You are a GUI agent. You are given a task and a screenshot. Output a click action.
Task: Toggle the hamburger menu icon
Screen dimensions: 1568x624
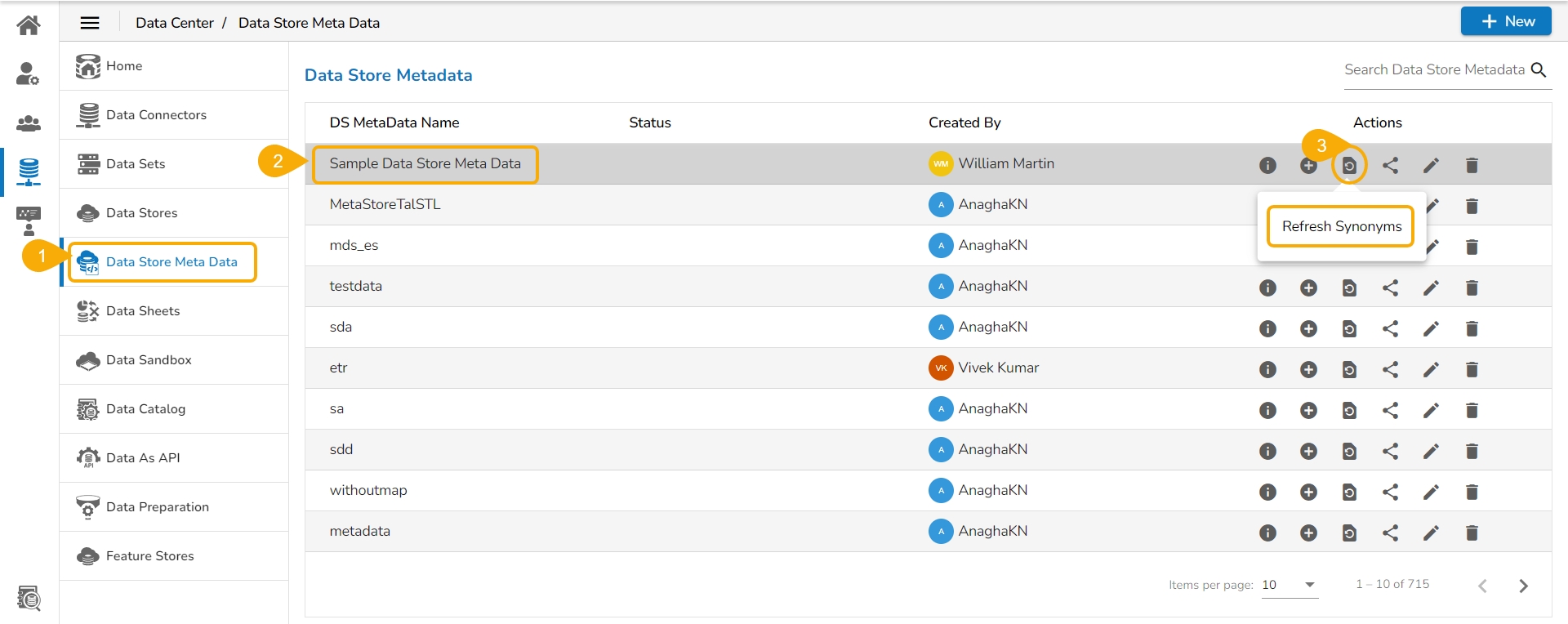[90, 23]
